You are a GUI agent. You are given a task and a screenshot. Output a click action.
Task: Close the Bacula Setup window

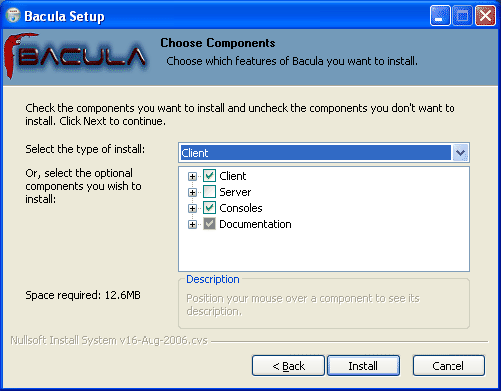[x=485, y=16]
